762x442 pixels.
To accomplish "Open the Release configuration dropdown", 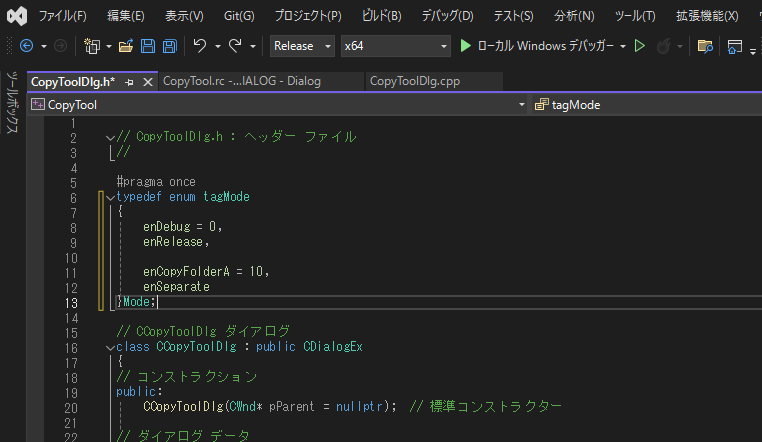I will [x=303, y=46].
